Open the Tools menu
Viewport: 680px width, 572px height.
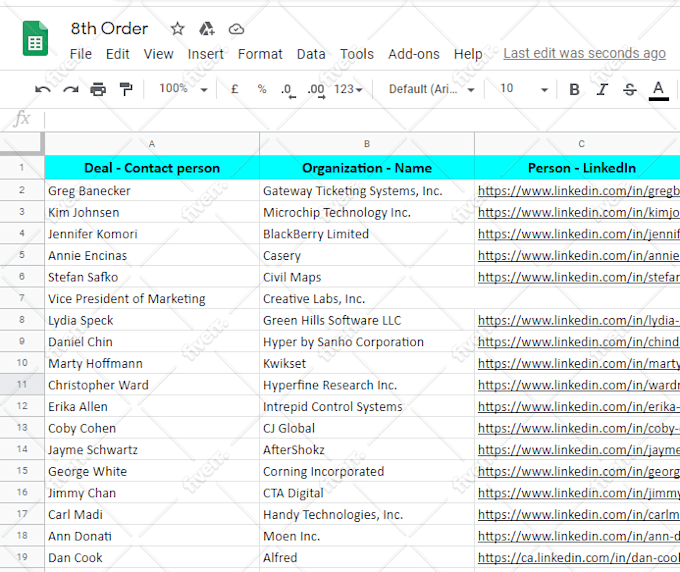(356, 54)
